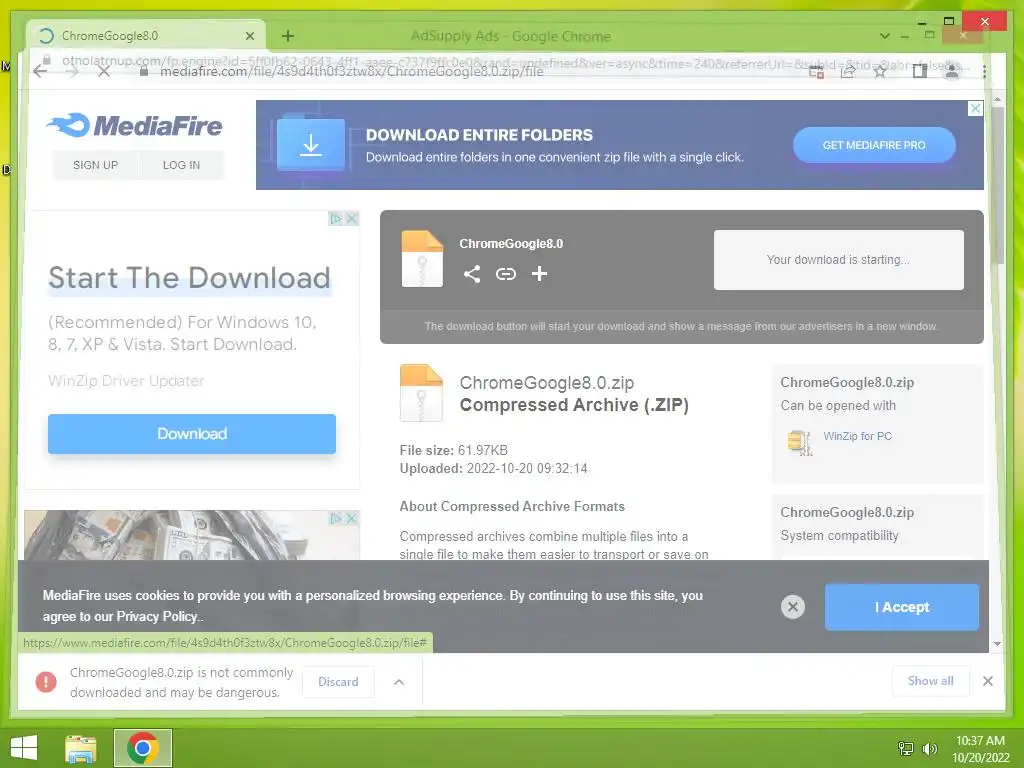Click the blue Download ad button
Screen dimensions: 1024x768
click(192, 434)
